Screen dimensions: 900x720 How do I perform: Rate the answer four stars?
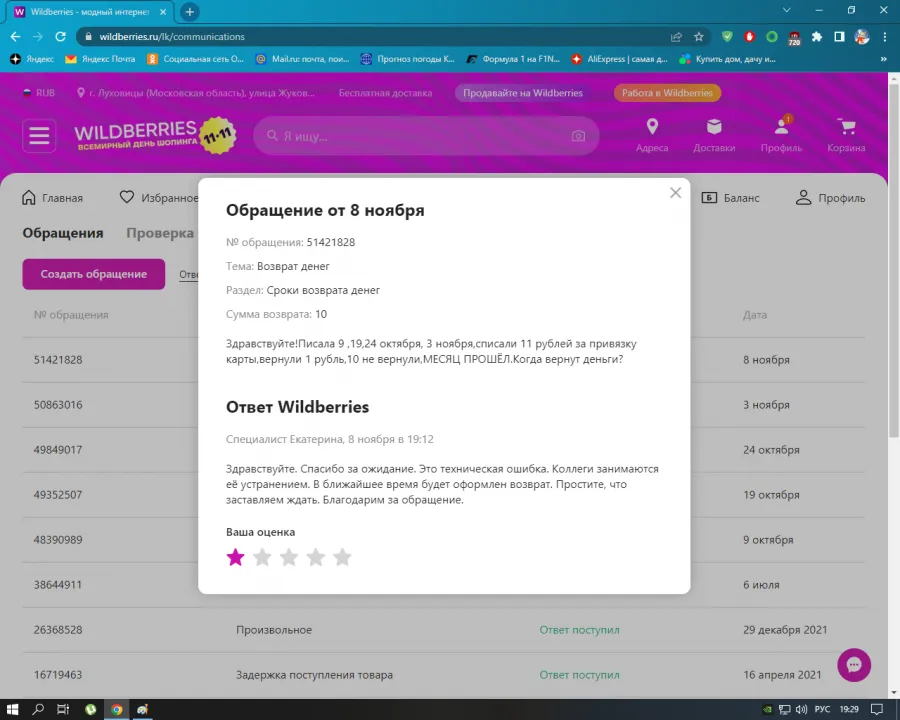[x=316, y=557]
